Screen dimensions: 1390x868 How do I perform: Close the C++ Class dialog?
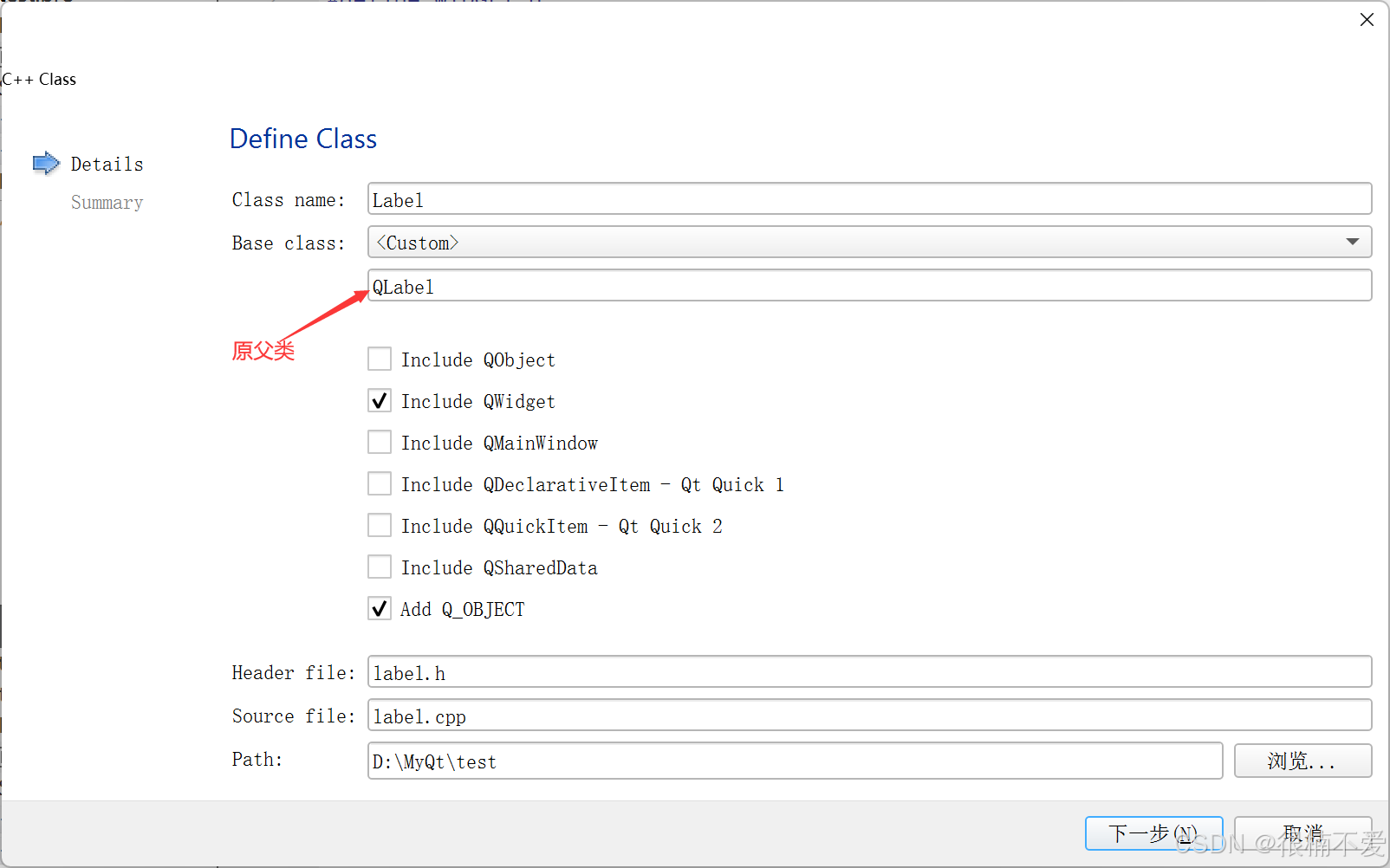(x=1367, y=19)
